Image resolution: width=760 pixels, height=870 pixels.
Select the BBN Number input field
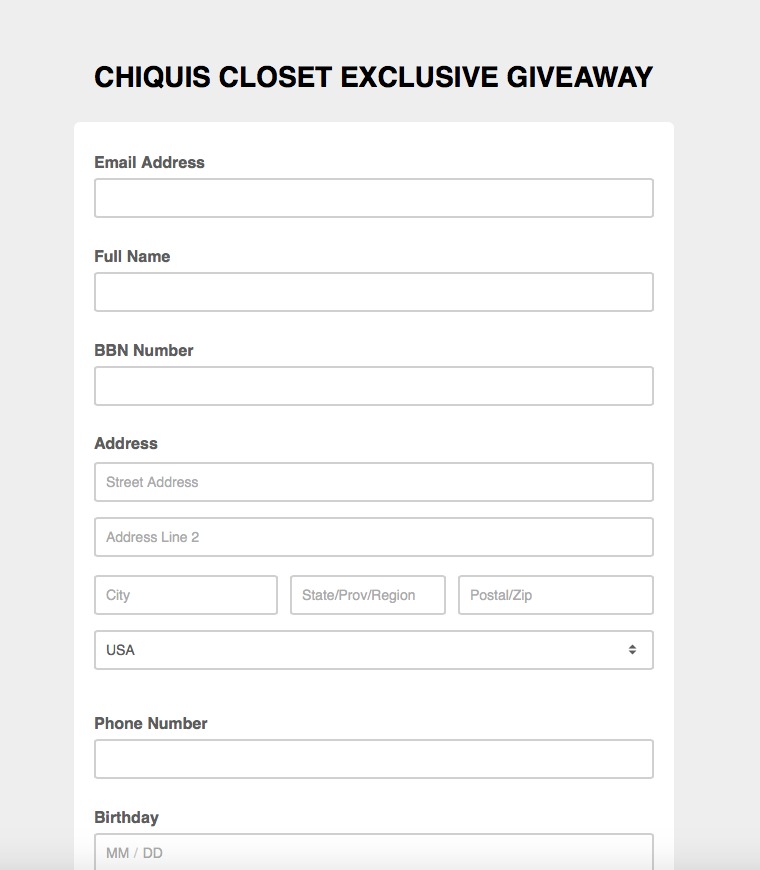[373, 386]
